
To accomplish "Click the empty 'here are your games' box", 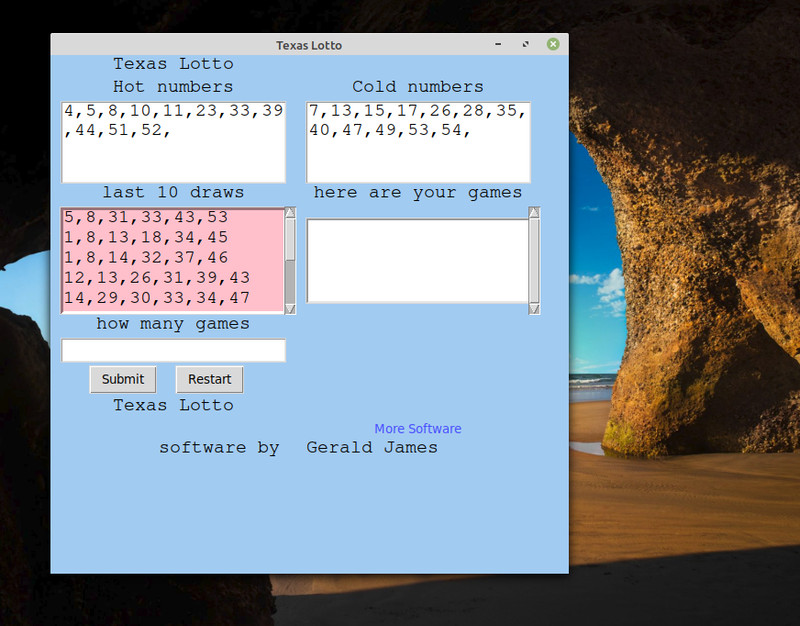I will click(x=417, y=261).
